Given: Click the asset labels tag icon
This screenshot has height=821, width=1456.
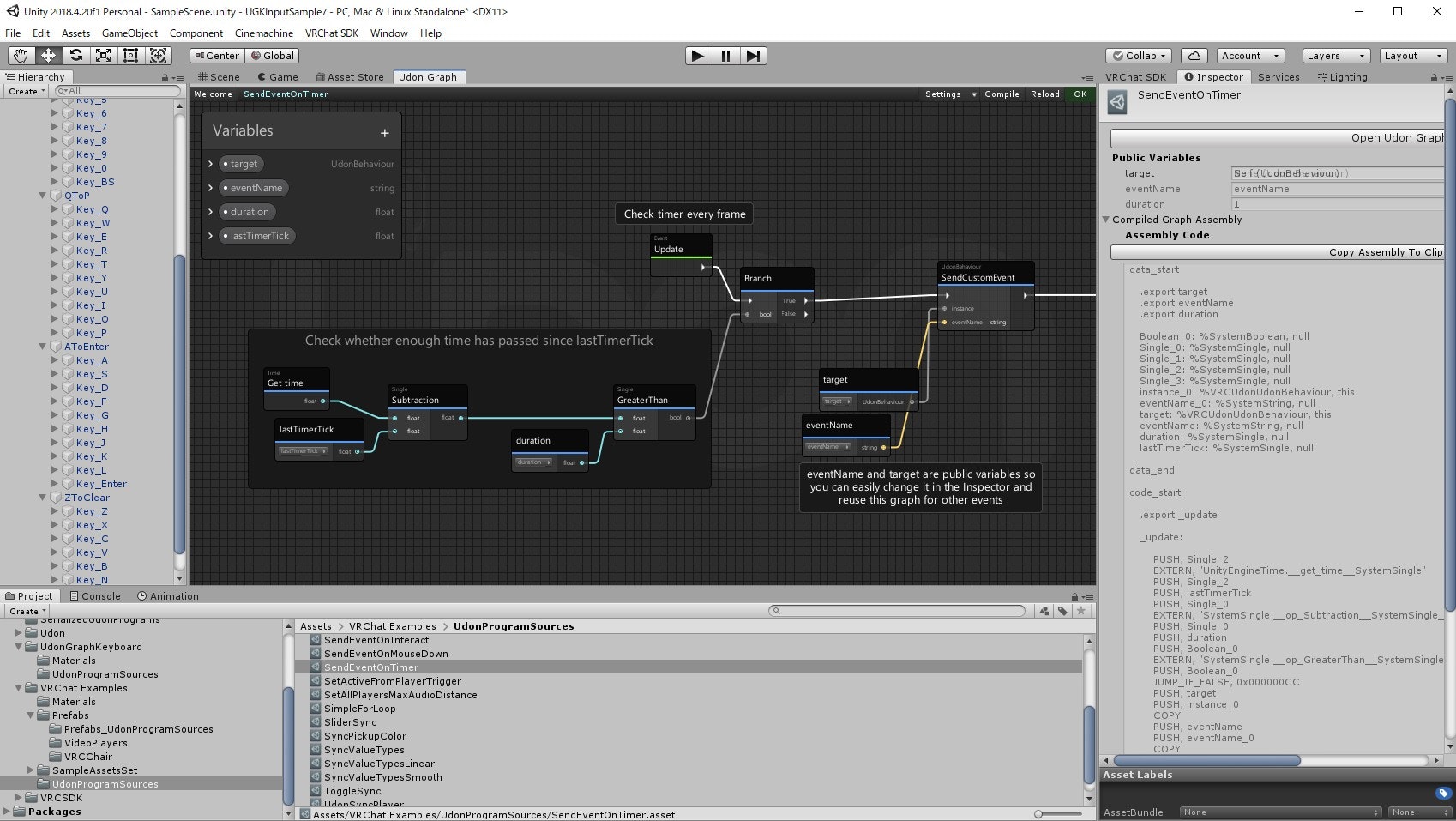Looking at the screenshot, I should (x=1442, y=793).
